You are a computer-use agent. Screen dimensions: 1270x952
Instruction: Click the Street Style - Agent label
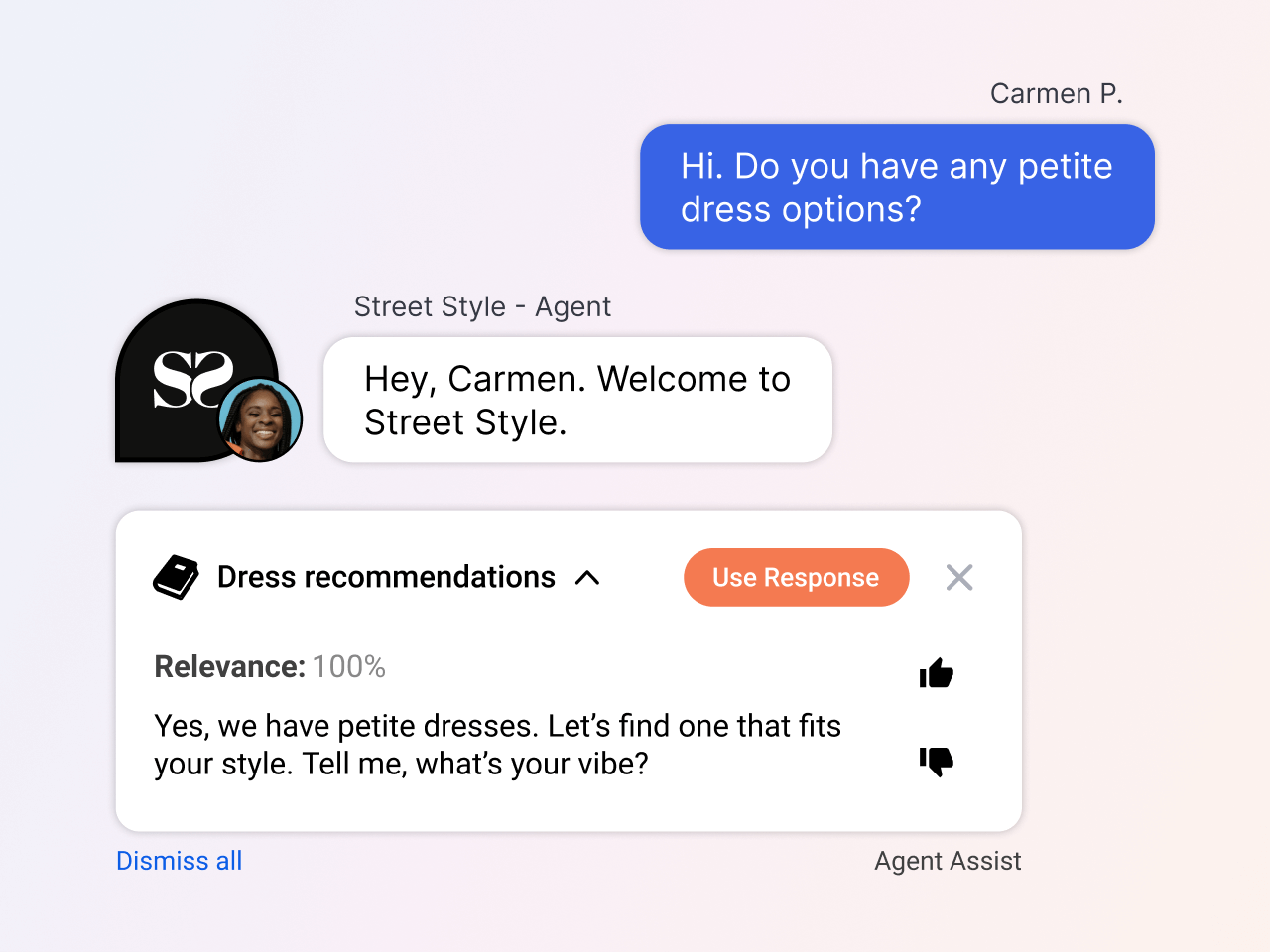482,307
